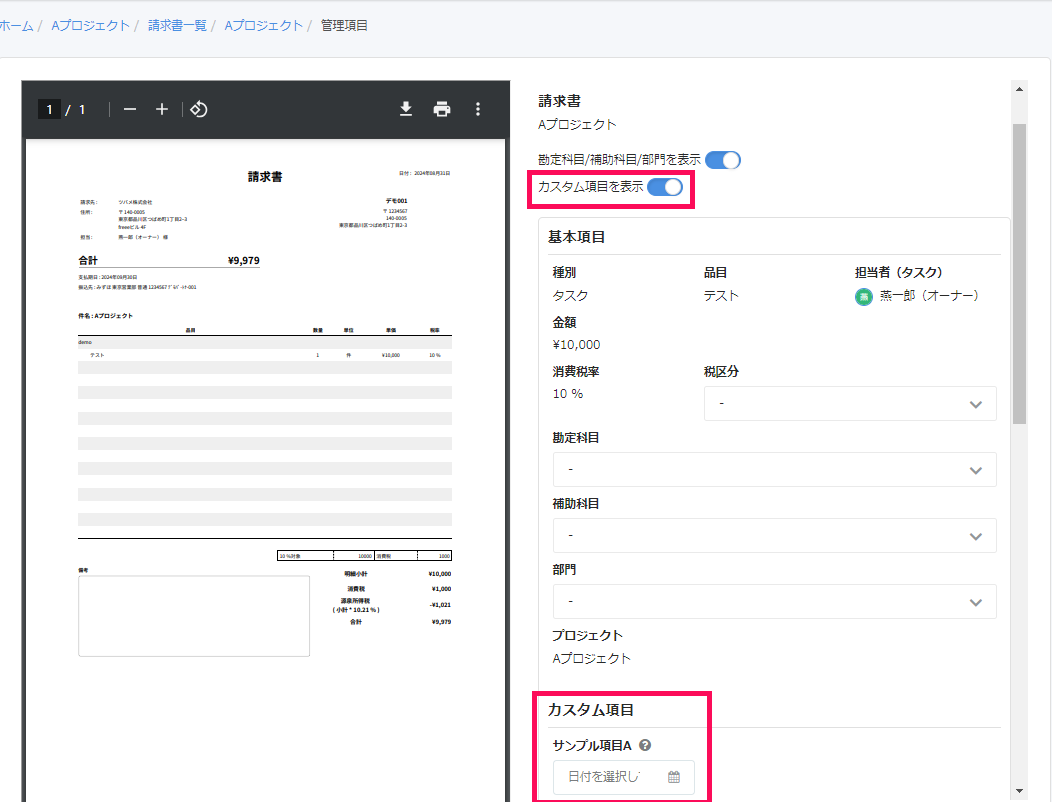Open second Aプロジェクト breadcrumb after 請求書一覧

264,26
